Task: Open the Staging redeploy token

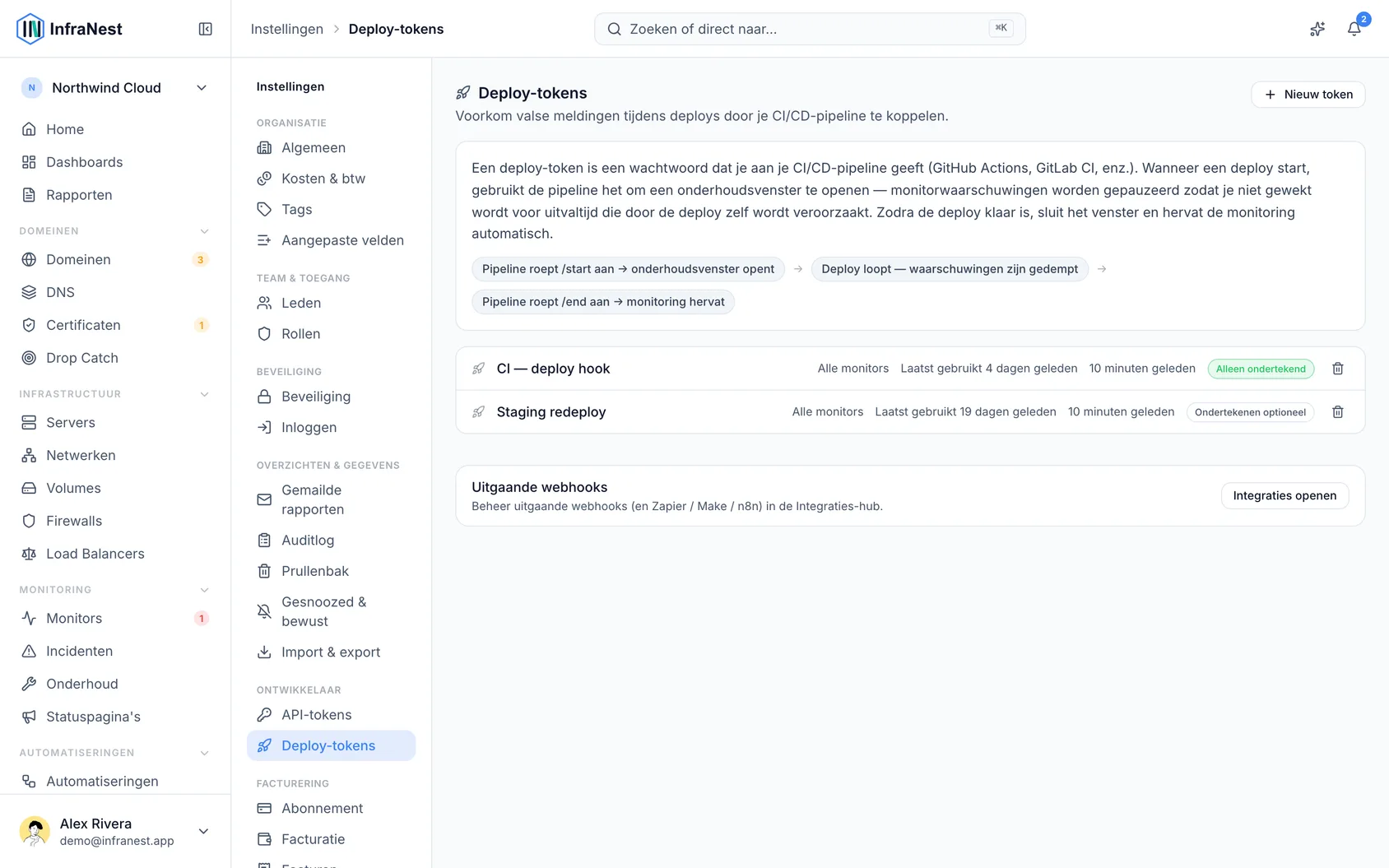Action: (910, 412)
